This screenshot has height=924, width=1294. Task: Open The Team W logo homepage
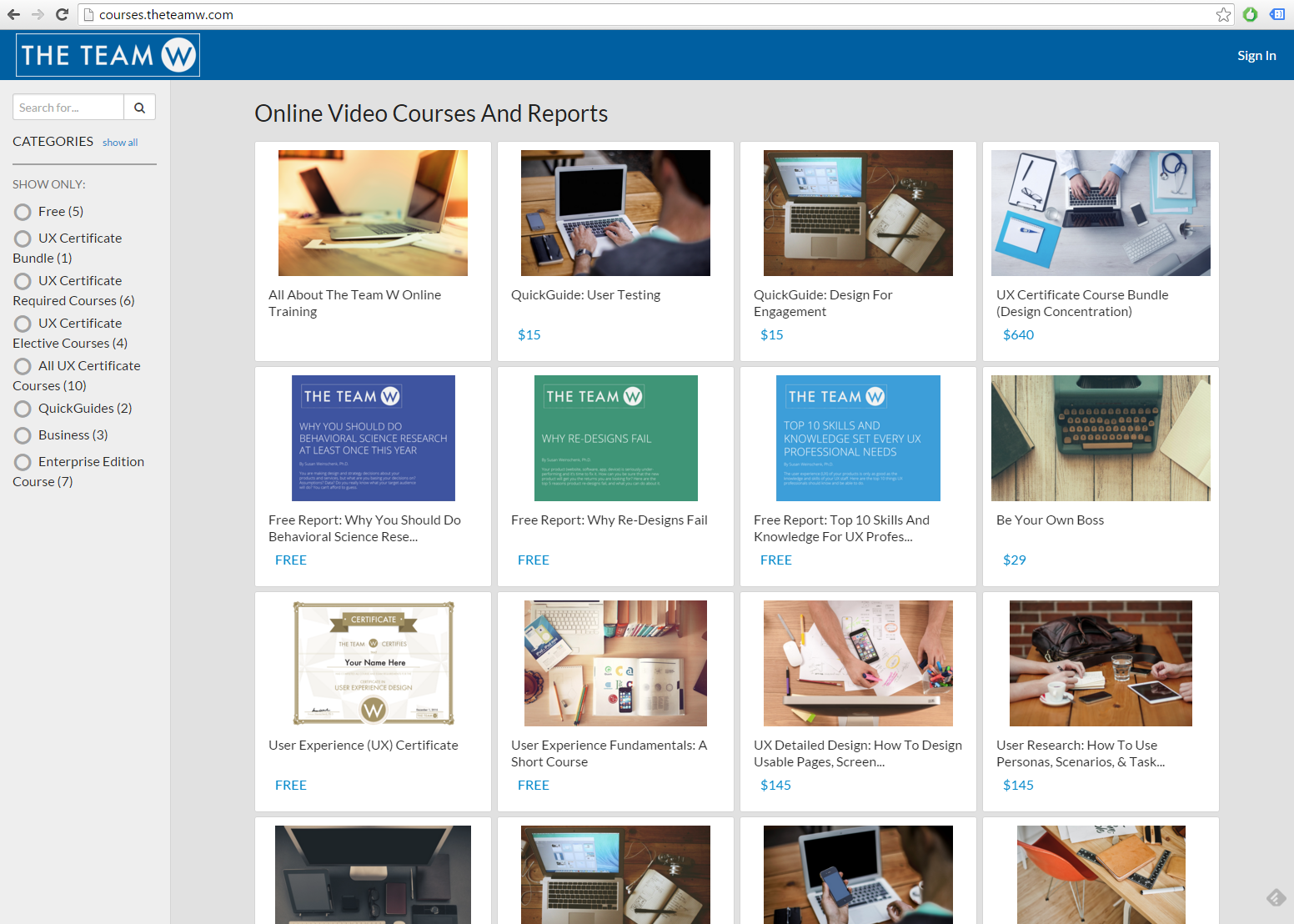[108, 55]
